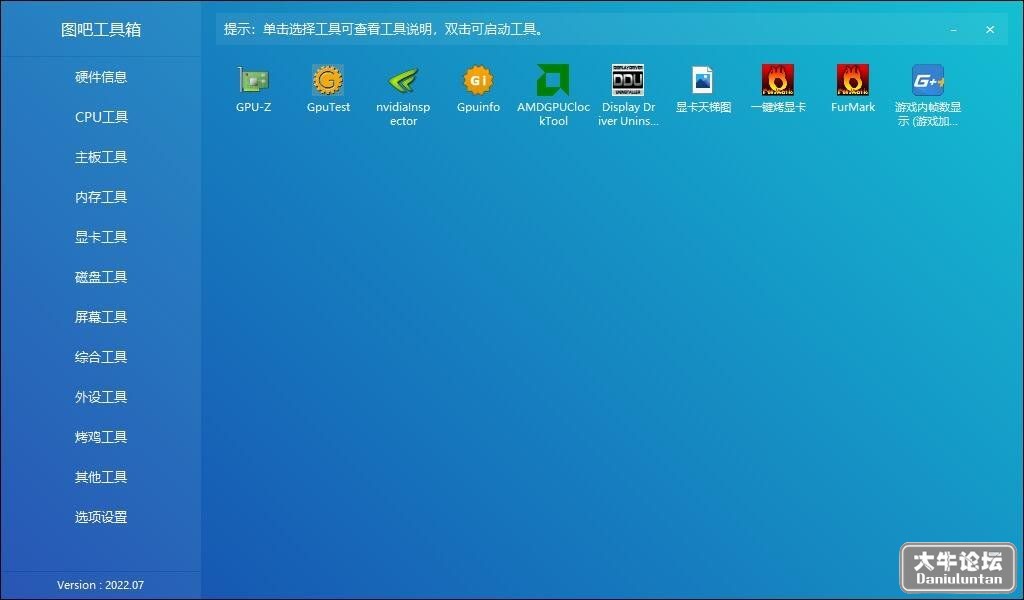
Task: Open the 硬件信息 category
Action: (x=101, y=77)
